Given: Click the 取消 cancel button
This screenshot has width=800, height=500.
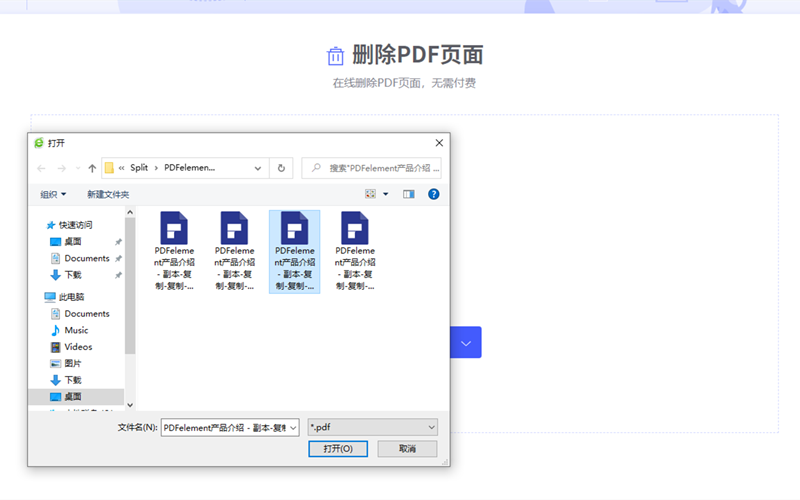Looking at the screenshot, I should [x=407, y=449].
